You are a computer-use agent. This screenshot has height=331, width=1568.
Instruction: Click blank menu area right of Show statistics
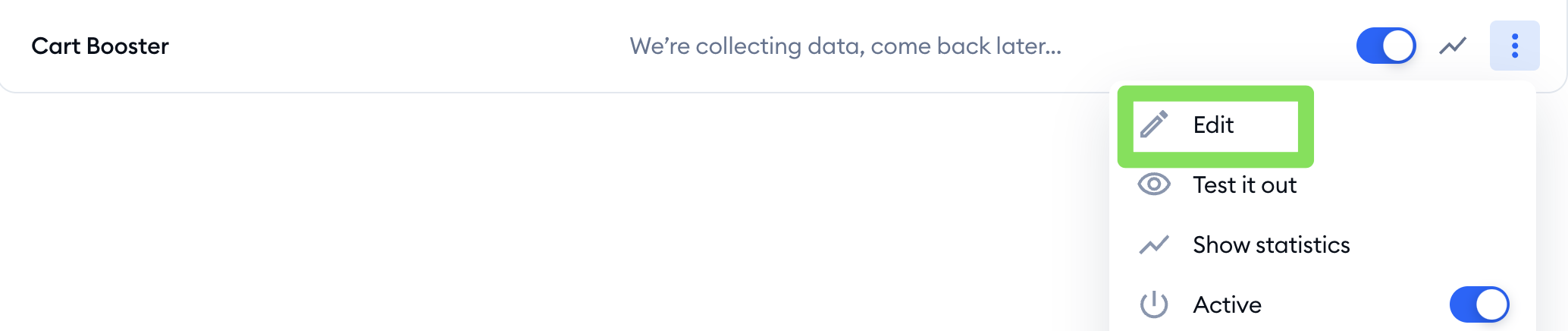1441,244
